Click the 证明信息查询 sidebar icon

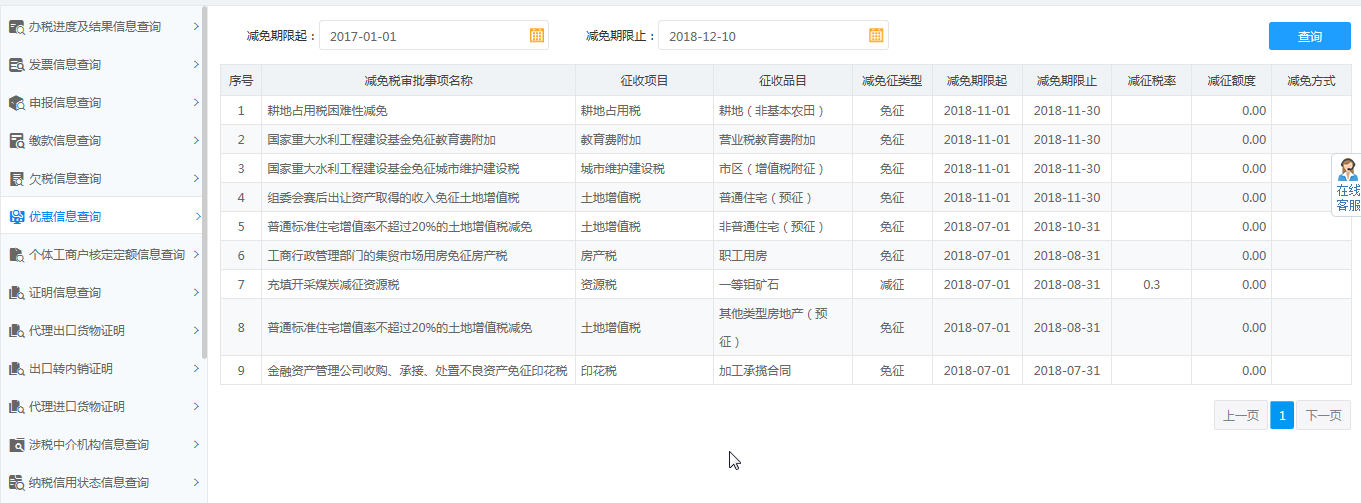point(16,293)
